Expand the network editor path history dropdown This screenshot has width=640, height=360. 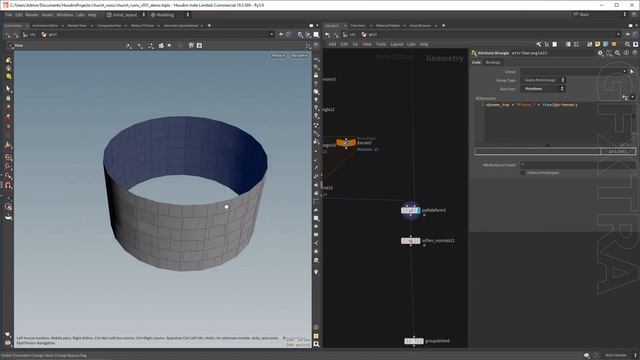[x=618, y=35]
